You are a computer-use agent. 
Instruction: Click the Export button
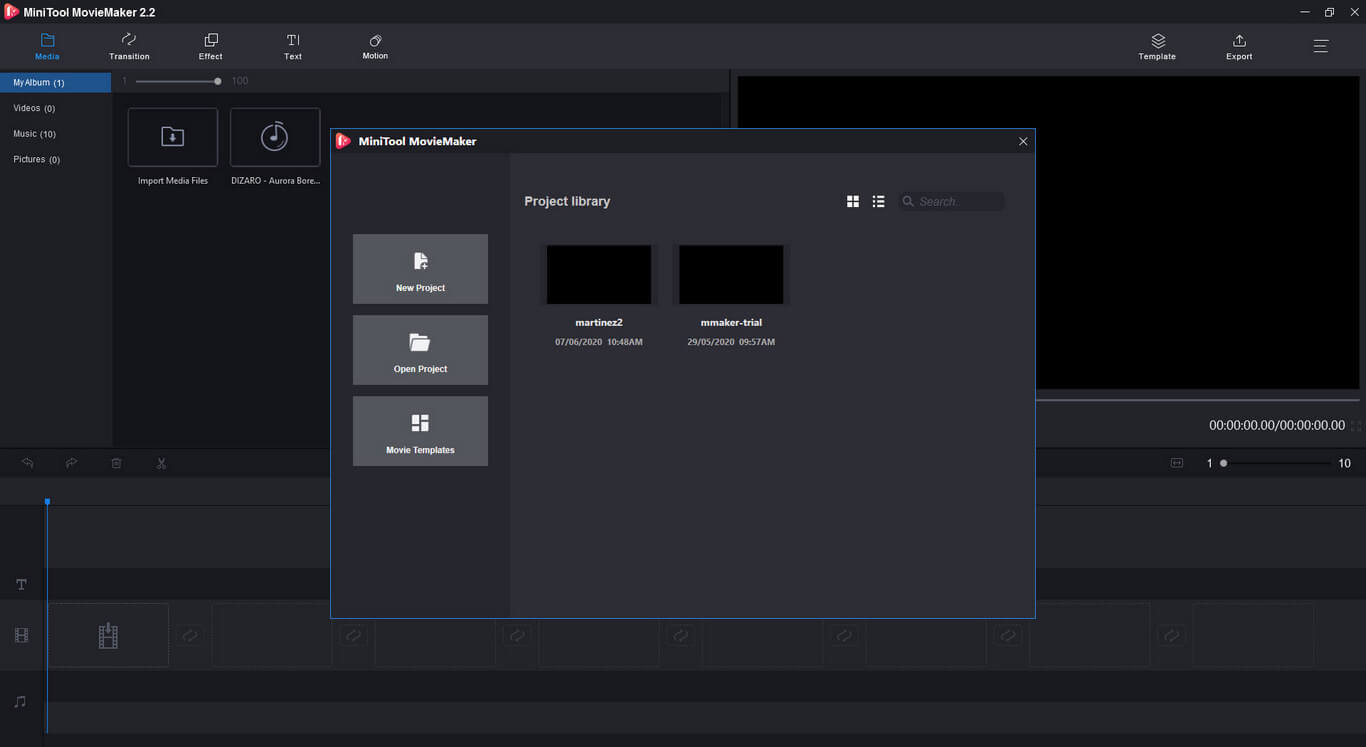coord(1239,47)
